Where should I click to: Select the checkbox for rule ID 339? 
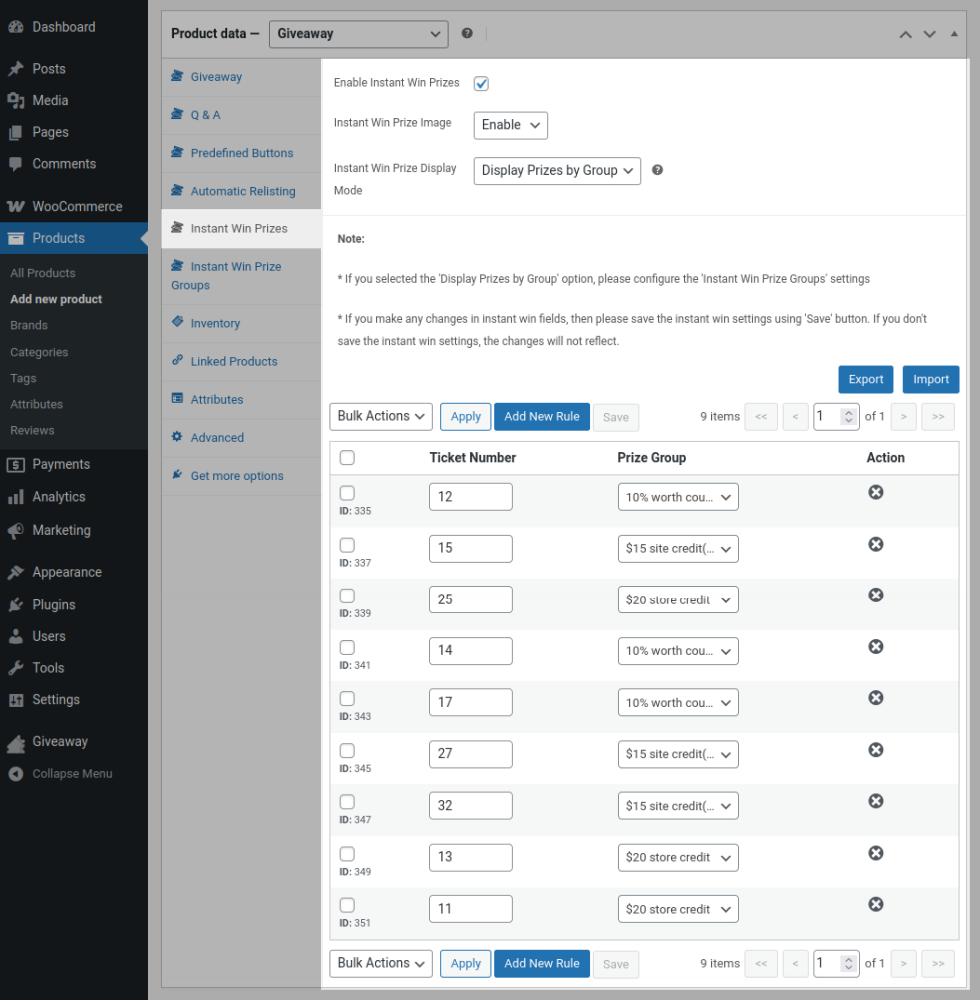pyautogui.click(x=347, y=597)
